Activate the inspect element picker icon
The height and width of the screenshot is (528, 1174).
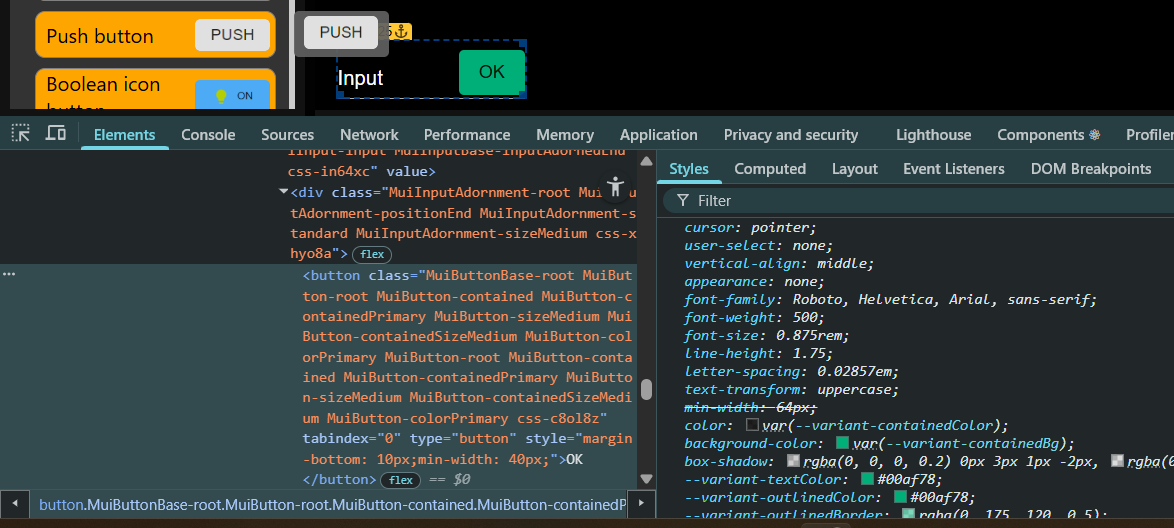coord(21,133)
